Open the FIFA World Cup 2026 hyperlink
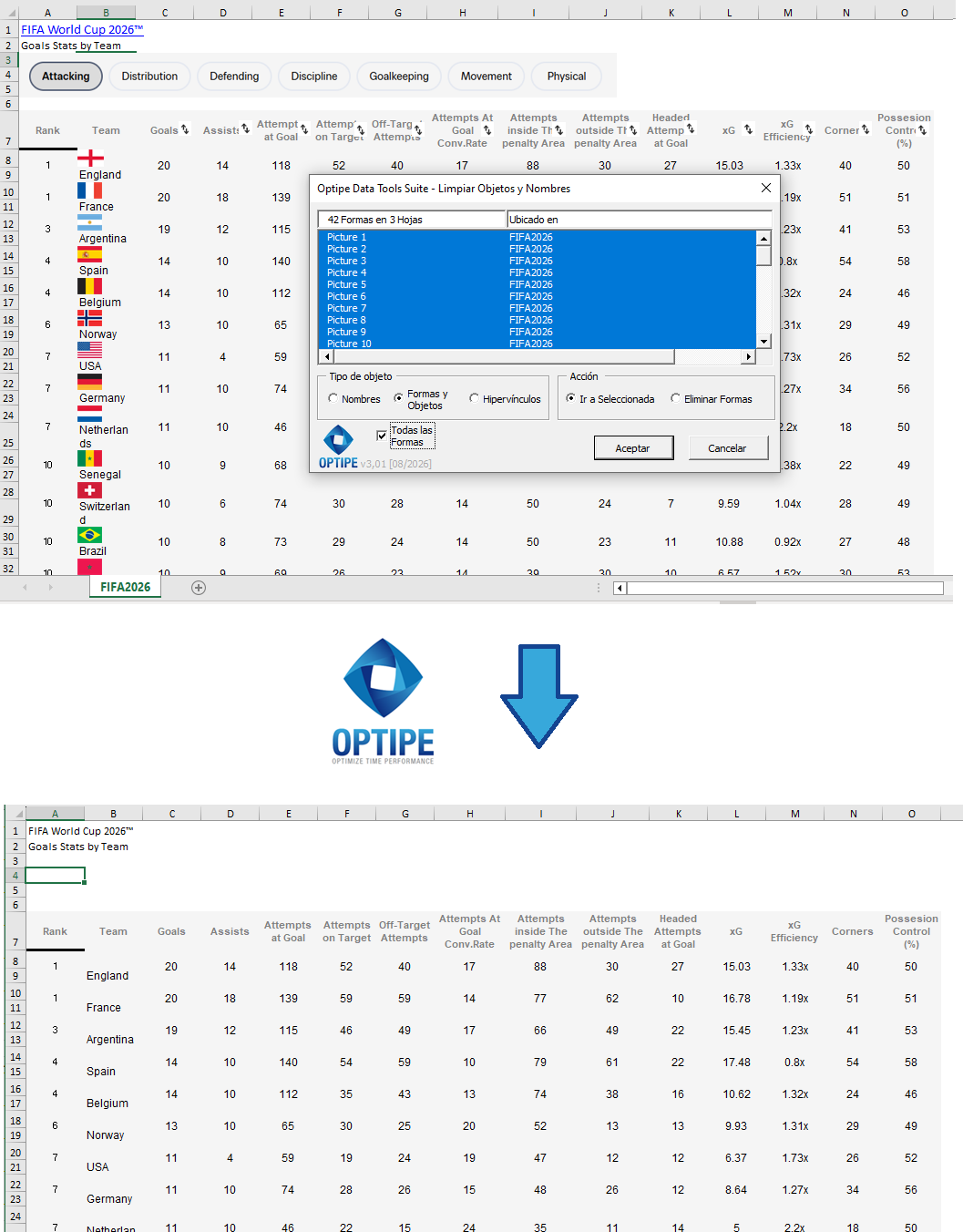The width and height of the screenshot is (963, 1232). point(82,29)
